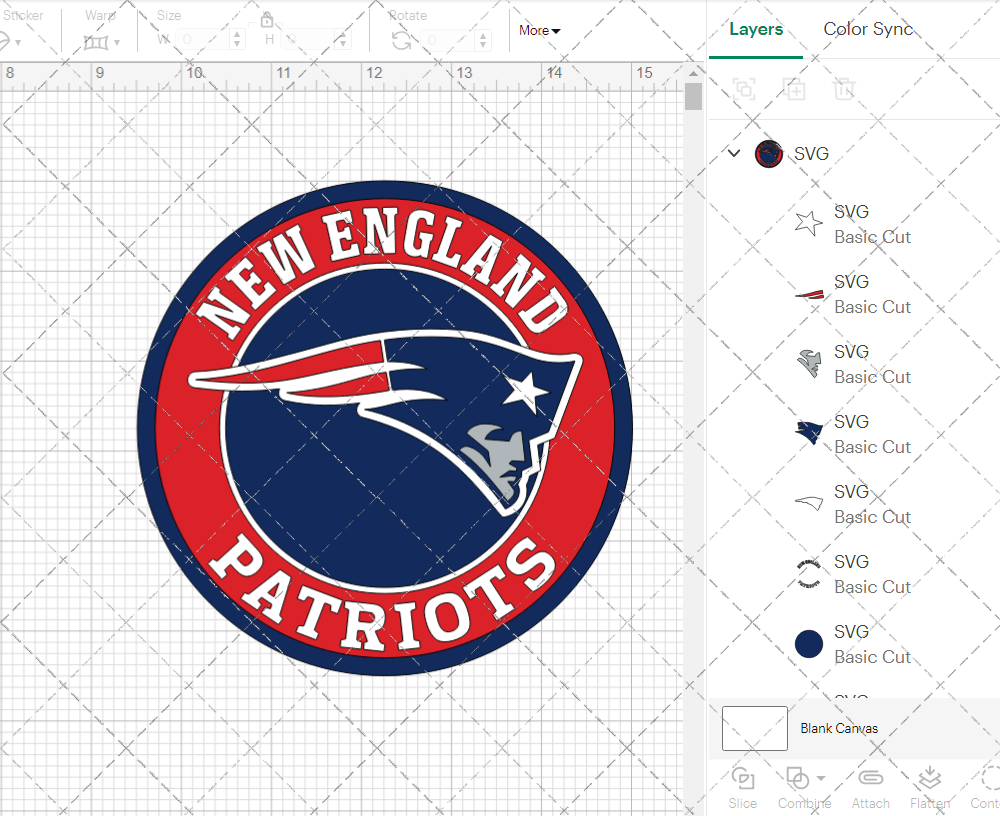This screenshot has width=1000, height=816.
Task: Click Basic Cut under star layer
Action: click(872, 237)
